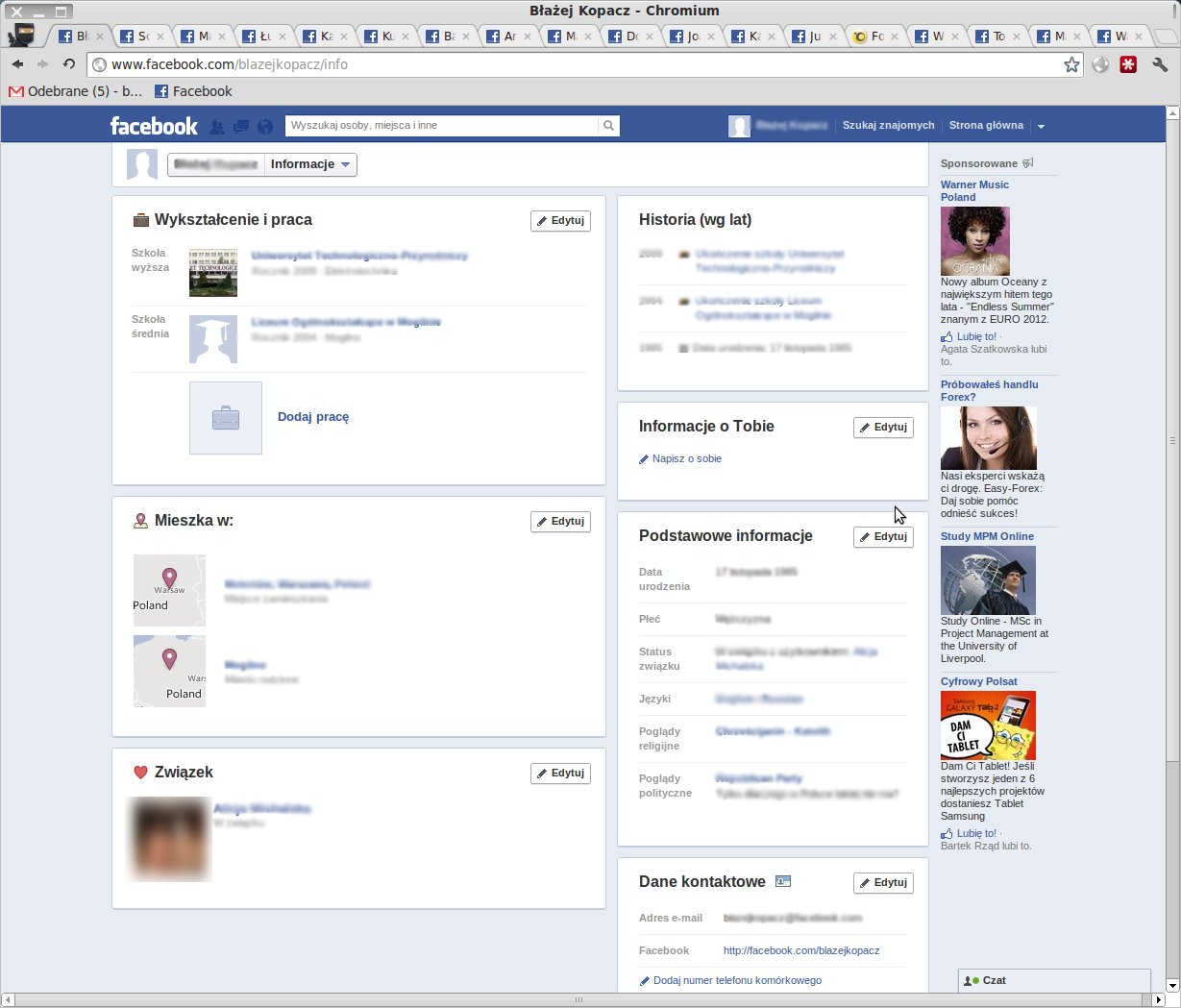Reload the current page
Image resolution: width=1181 pixels, height=1008 pixels.
point(68,64)
